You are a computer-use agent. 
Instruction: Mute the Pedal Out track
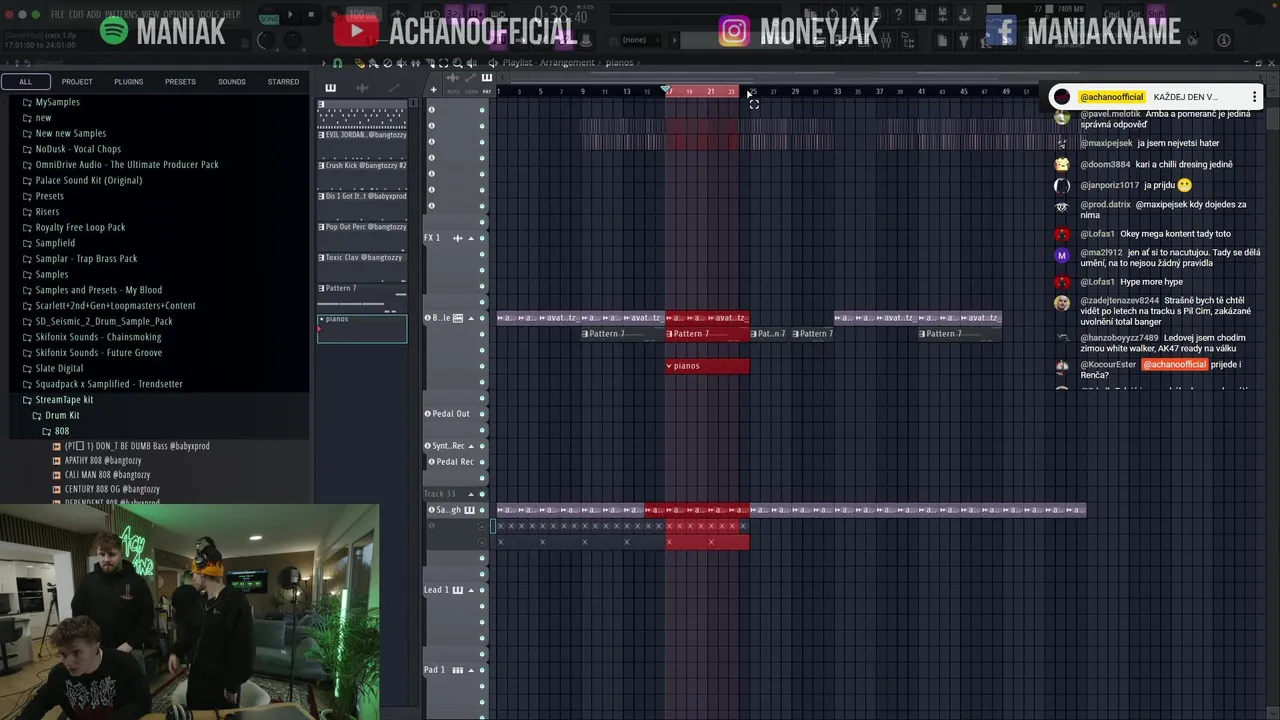click(482, 414)
